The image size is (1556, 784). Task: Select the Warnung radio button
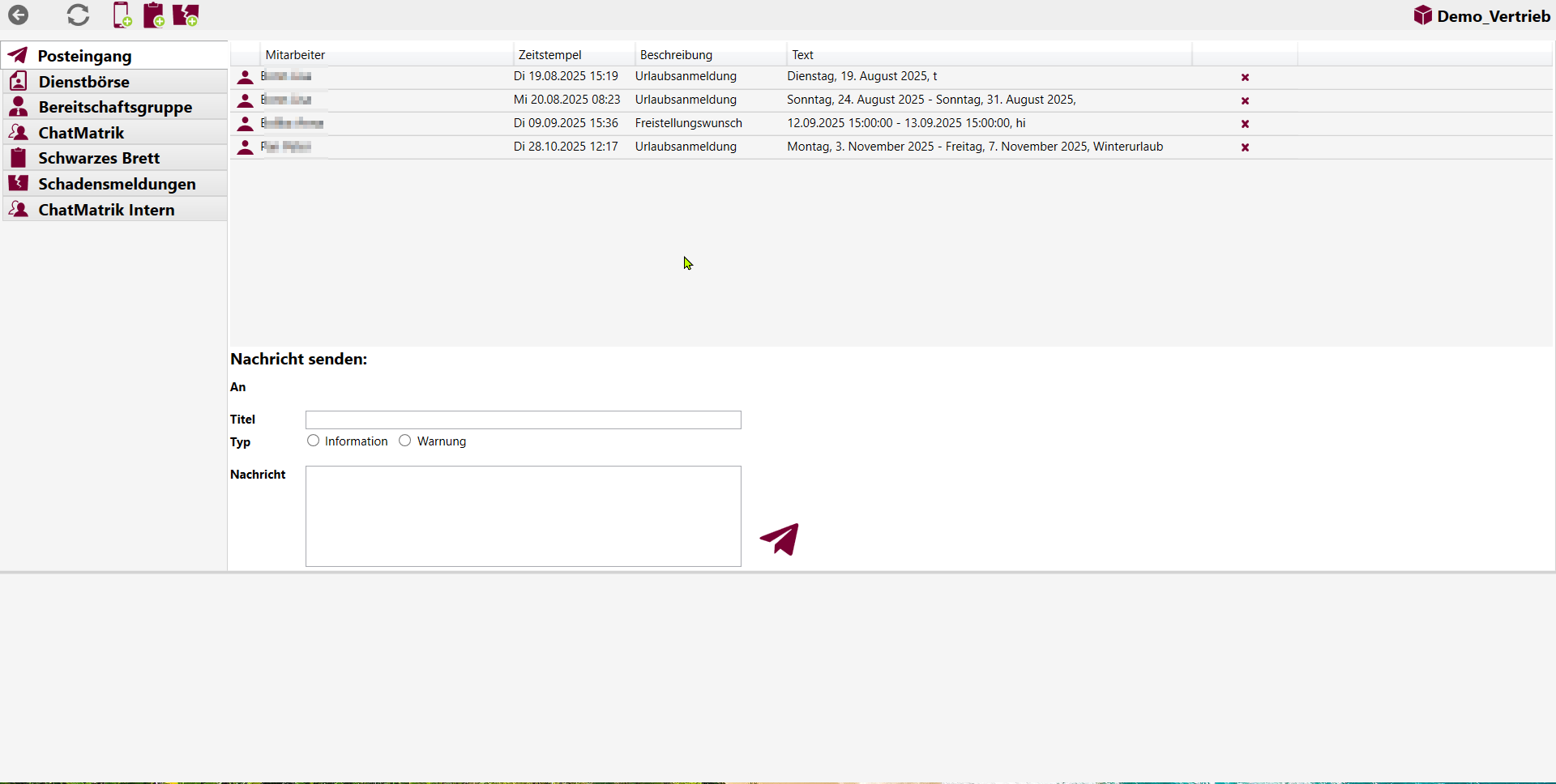pos(405,441)
